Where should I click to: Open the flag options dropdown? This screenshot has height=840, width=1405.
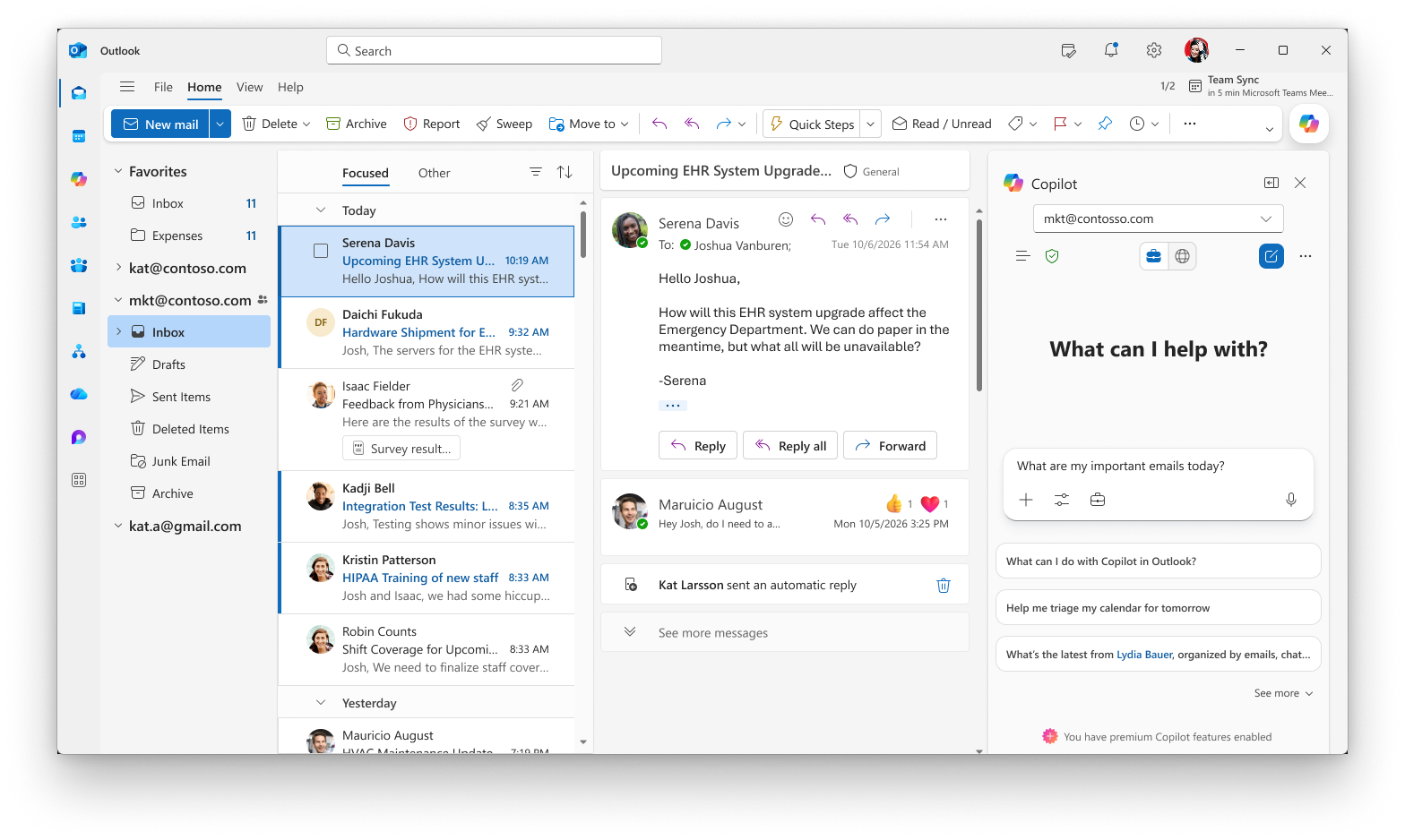[x=1078, y=124]
